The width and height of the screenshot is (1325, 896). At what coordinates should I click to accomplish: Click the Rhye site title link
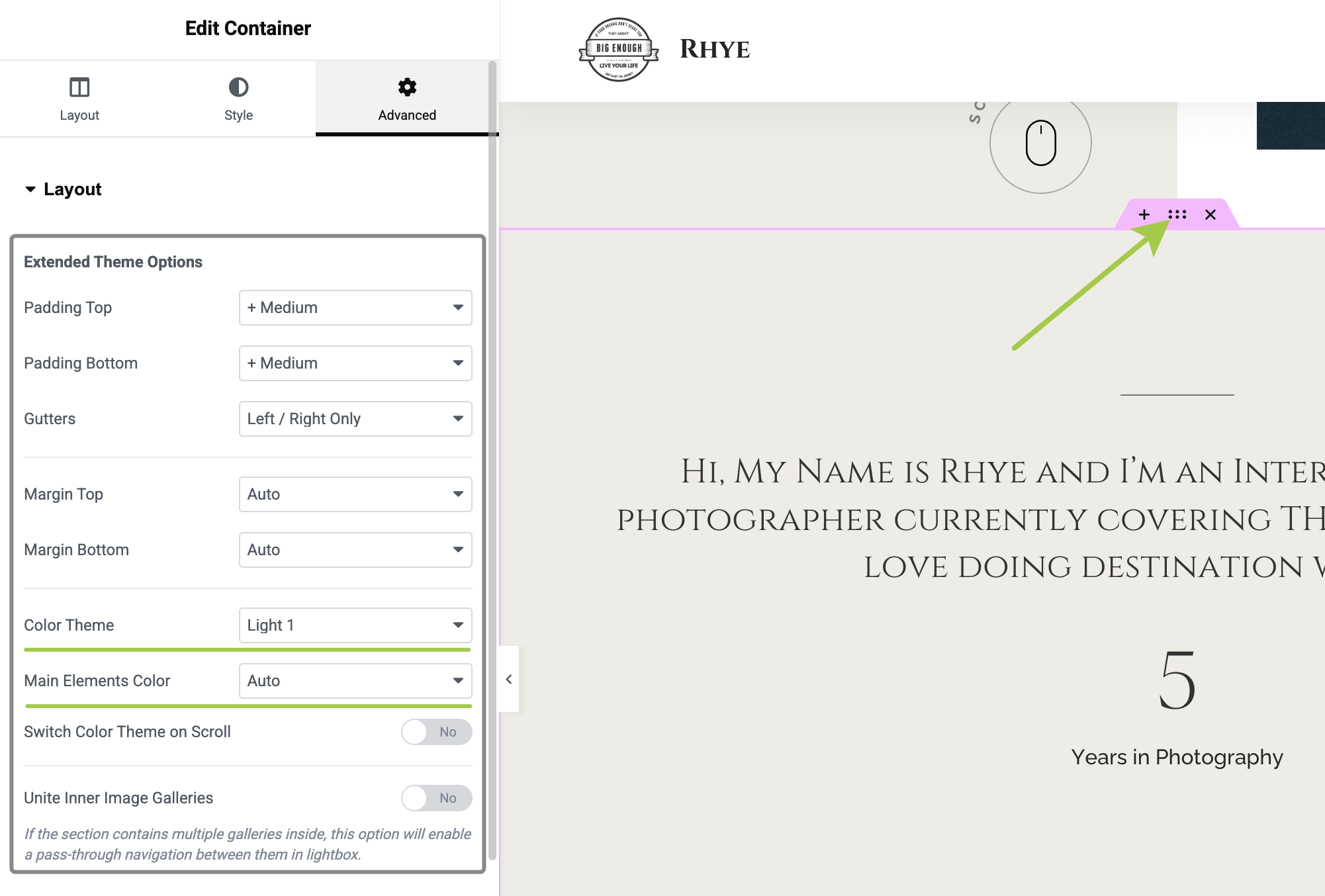715,50
